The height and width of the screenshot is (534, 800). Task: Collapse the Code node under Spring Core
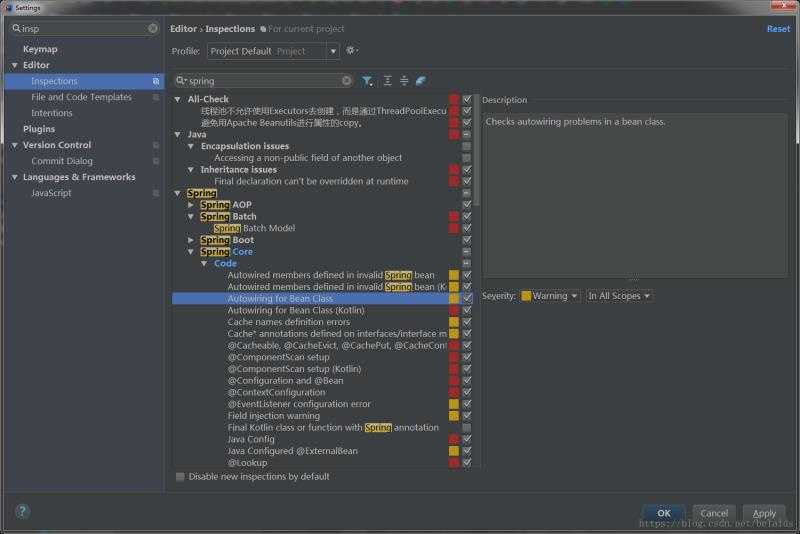point(204,264)
